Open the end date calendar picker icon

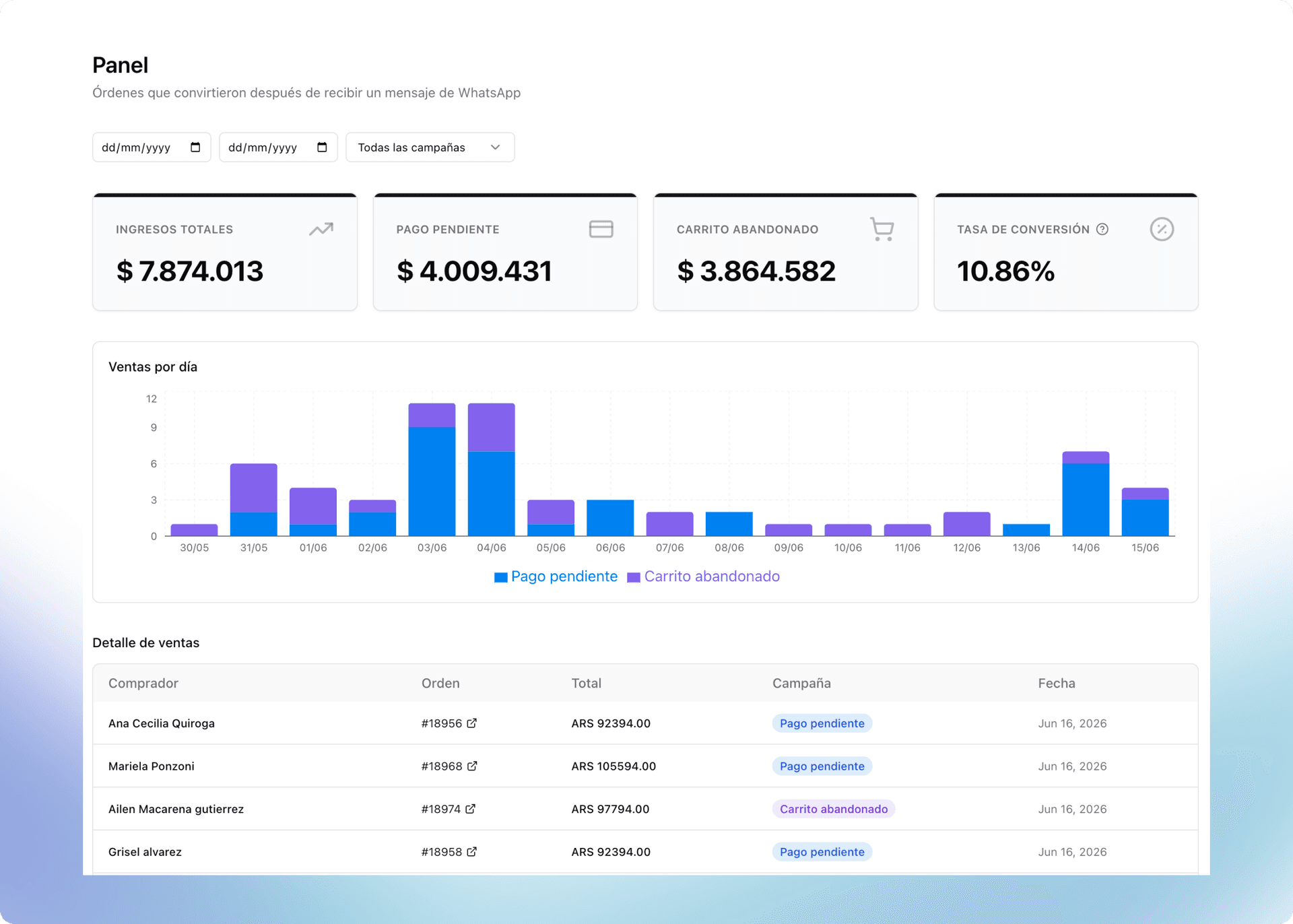click(x=322, y=147)
